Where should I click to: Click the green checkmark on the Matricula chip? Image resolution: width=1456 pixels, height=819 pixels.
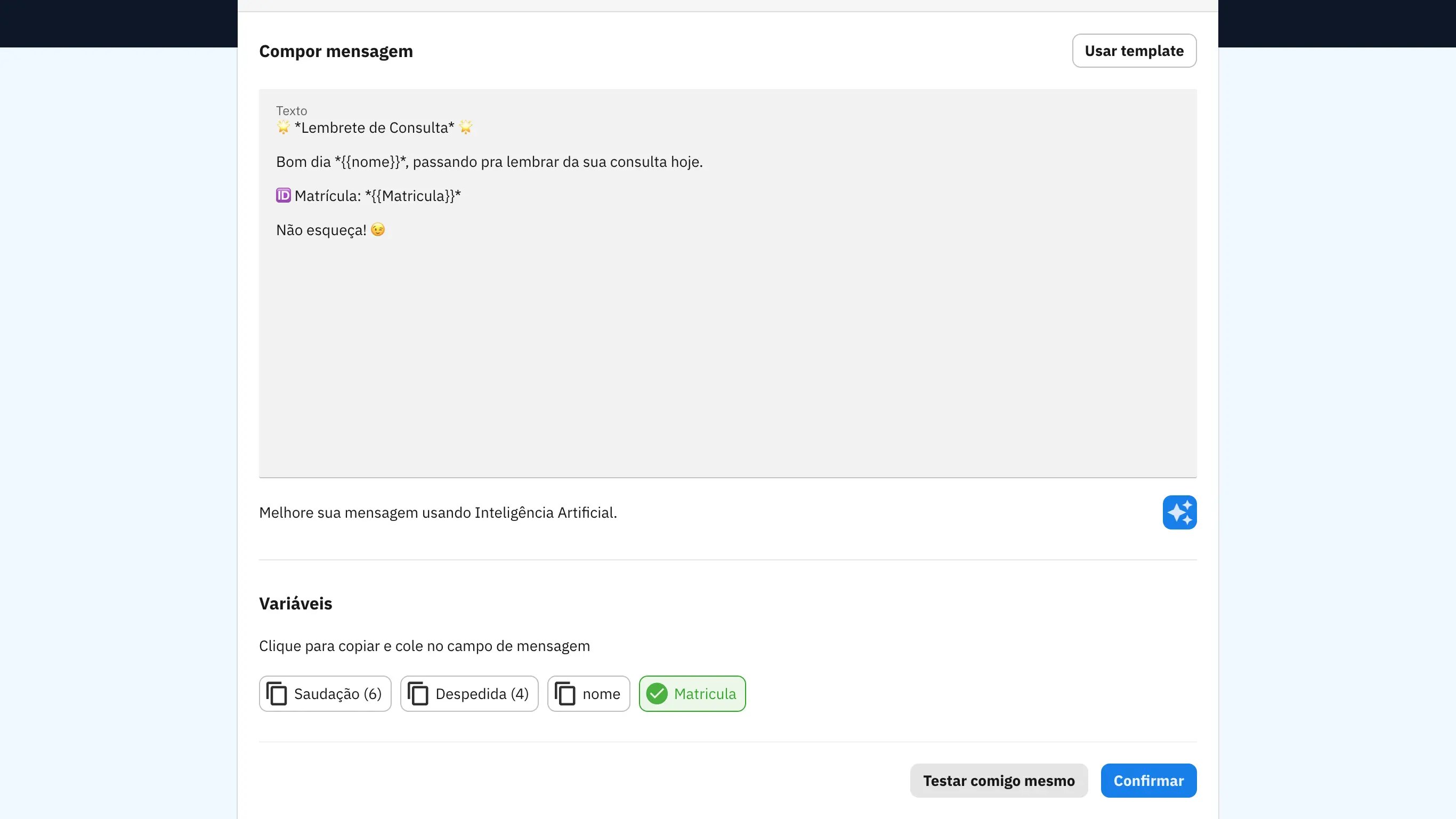click(x=657, y=694)
